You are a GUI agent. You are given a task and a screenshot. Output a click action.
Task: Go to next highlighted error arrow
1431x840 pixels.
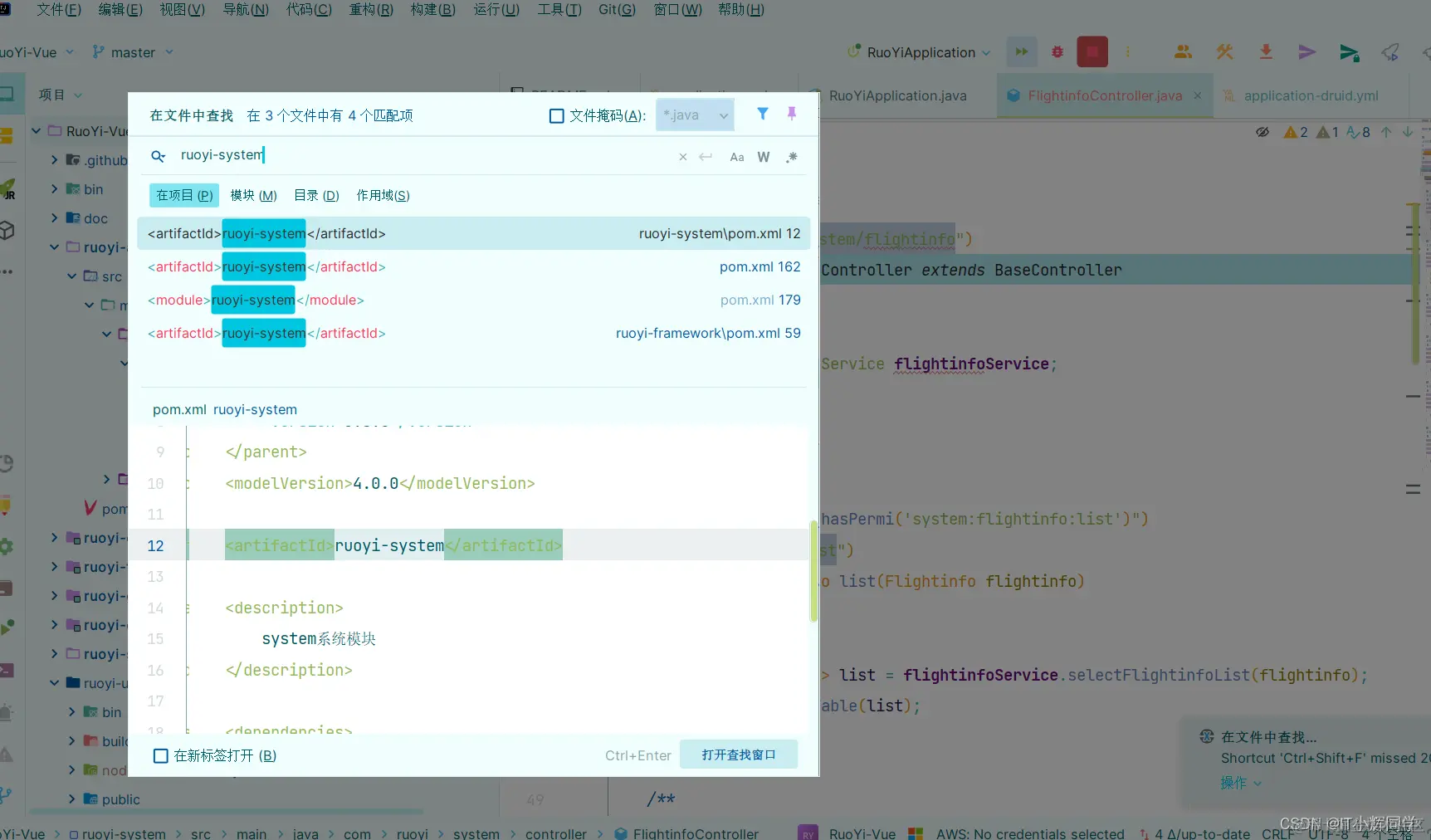click(x=1408, y=132)
